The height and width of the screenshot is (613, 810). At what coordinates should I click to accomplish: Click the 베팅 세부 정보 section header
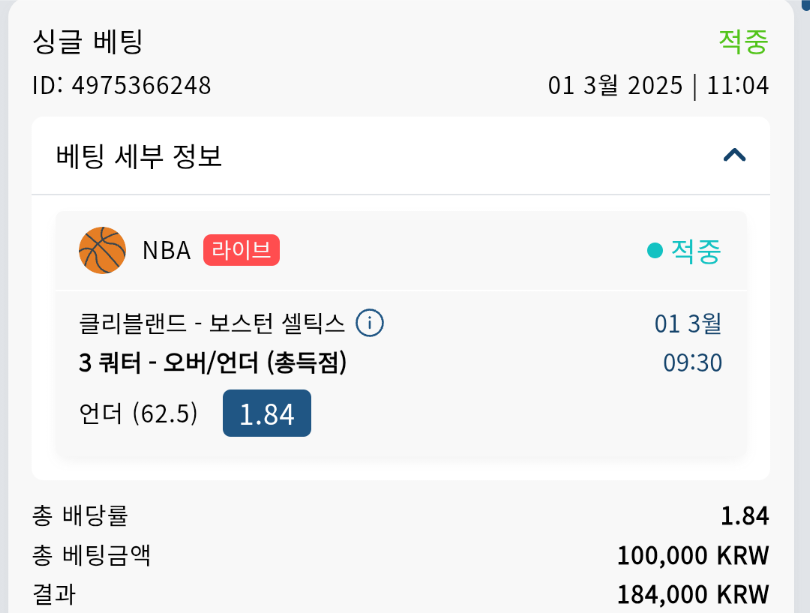click(x=140, y=156)
